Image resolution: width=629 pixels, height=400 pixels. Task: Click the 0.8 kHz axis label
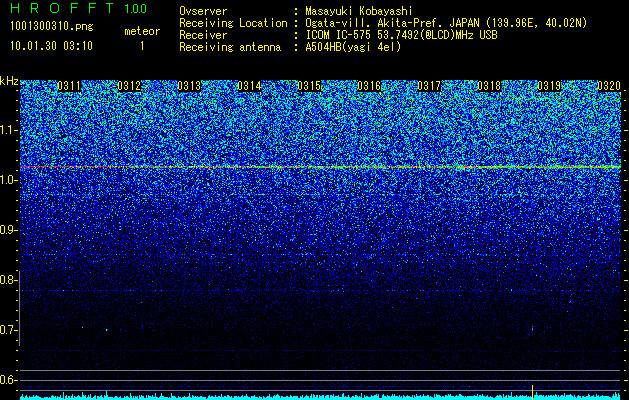[x=8, y=280]
